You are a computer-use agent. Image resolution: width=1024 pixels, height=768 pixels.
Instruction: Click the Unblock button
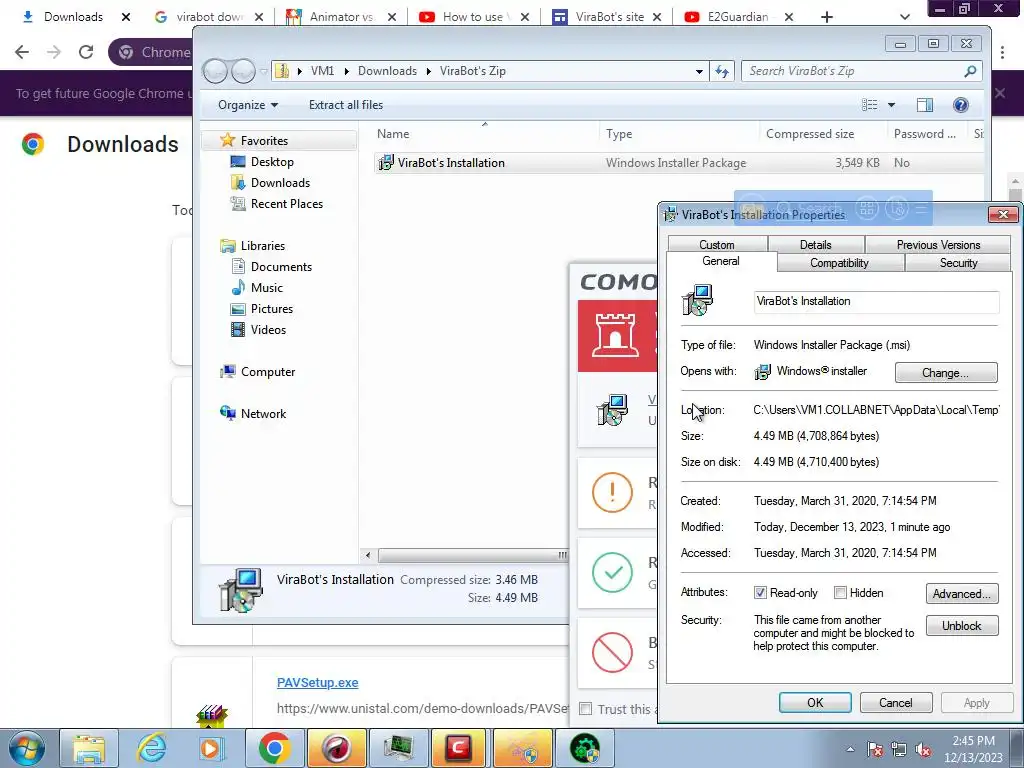click(961, 626)
